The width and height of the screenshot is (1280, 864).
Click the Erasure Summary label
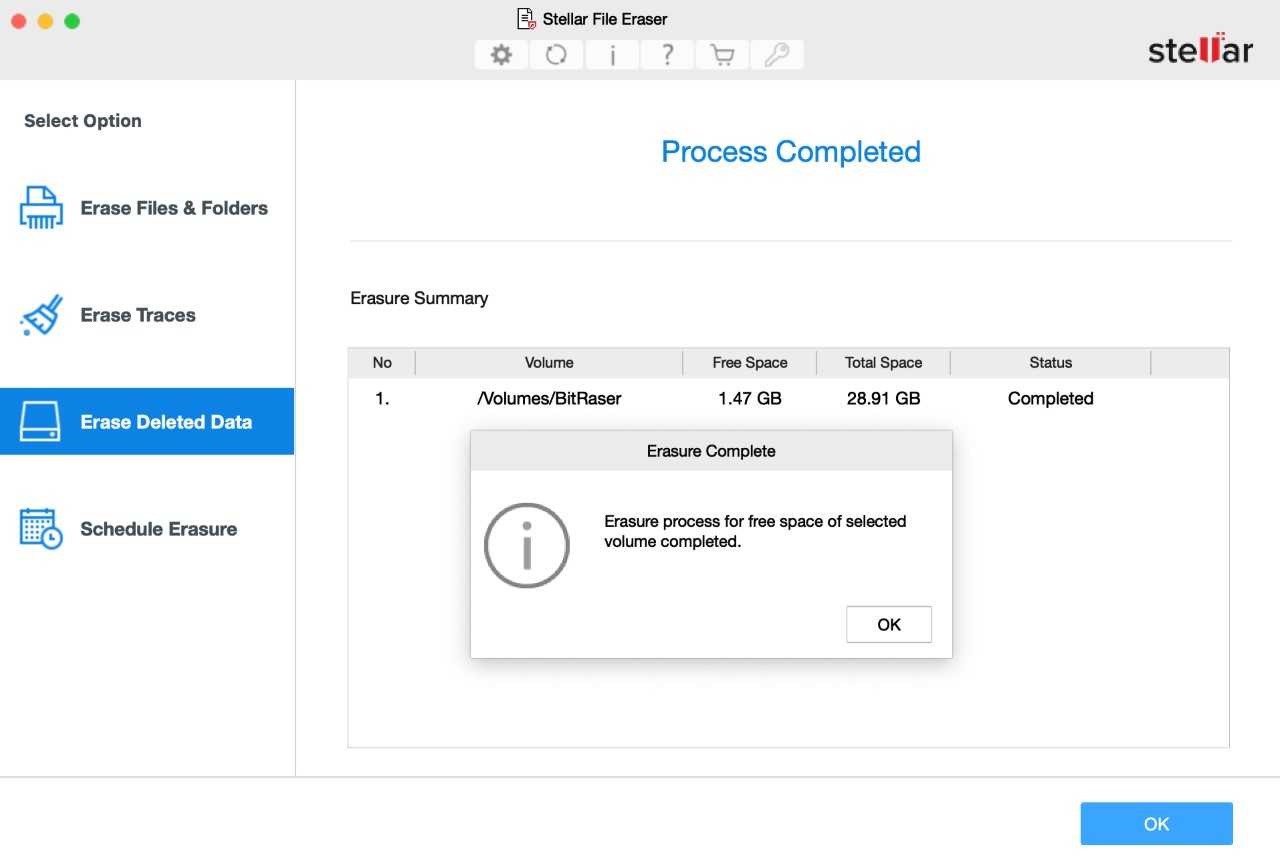[x=419, y=298]
